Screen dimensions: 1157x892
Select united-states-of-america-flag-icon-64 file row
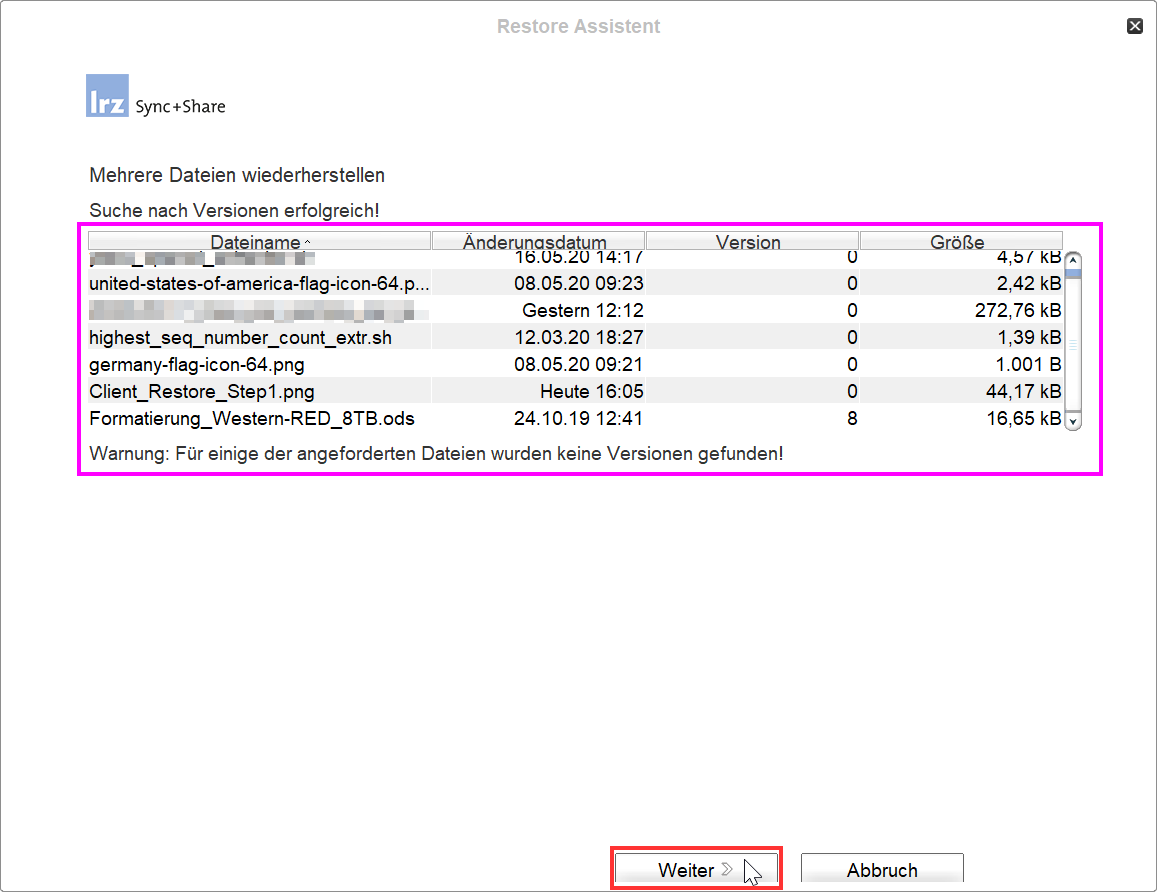click(258, 284)
